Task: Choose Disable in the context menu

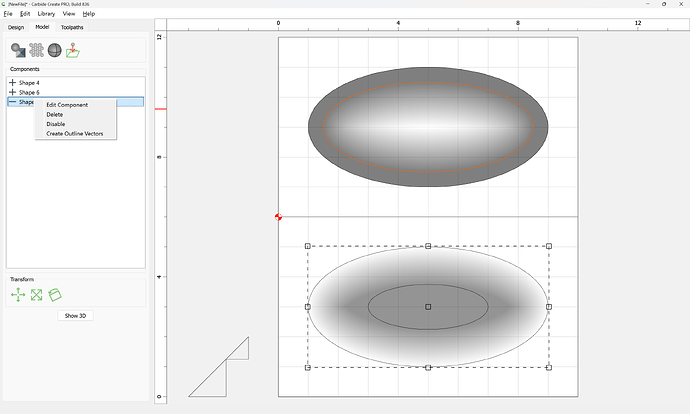Action: tap(56, 124)
